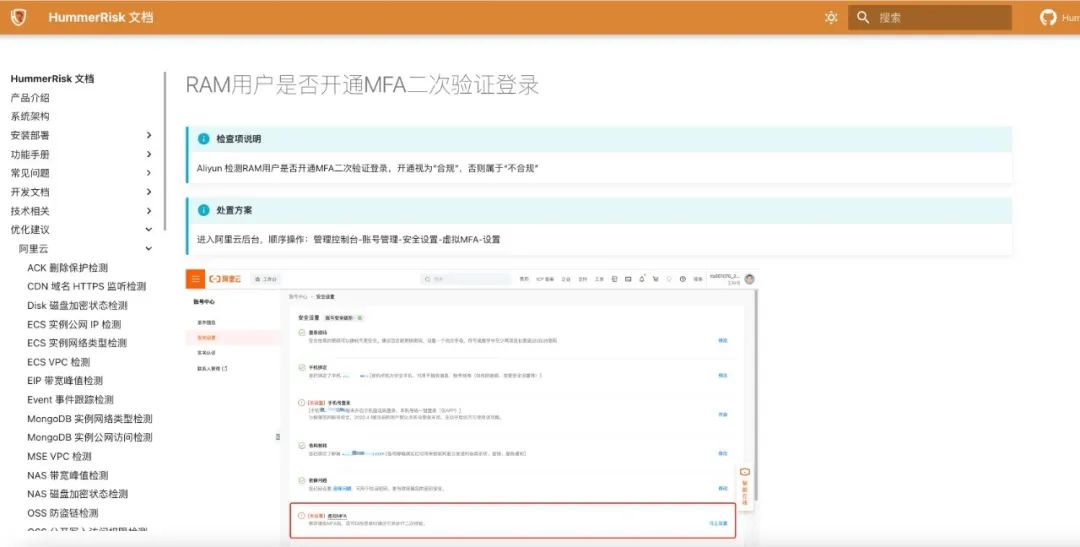Open MongoDB 实例公网访问检测 entry
The width and height of the screenshot is (1080, 547).
(x=90, y=437)
